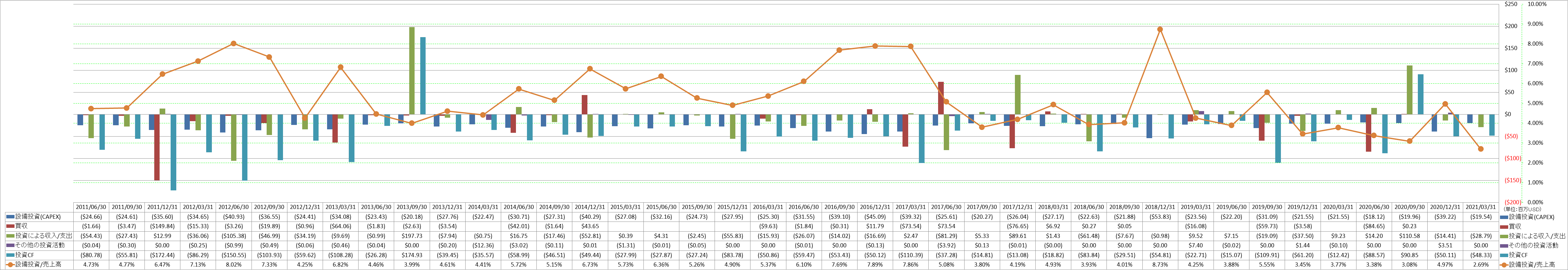The height and width of the screenshot is (270, 1568).
Task: Click the 投資CF label in right legend
Action: click(x=1518, y=255)
